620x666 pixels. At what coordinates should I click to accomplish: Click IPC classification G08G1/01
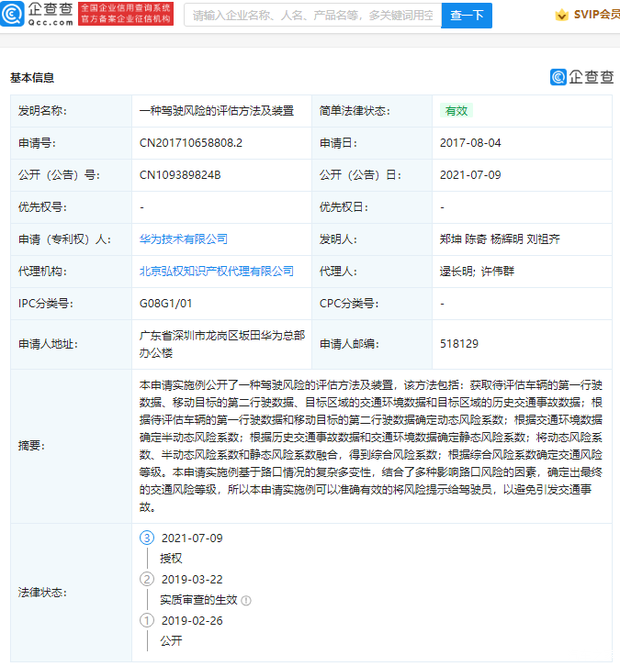tap(166, 303)
